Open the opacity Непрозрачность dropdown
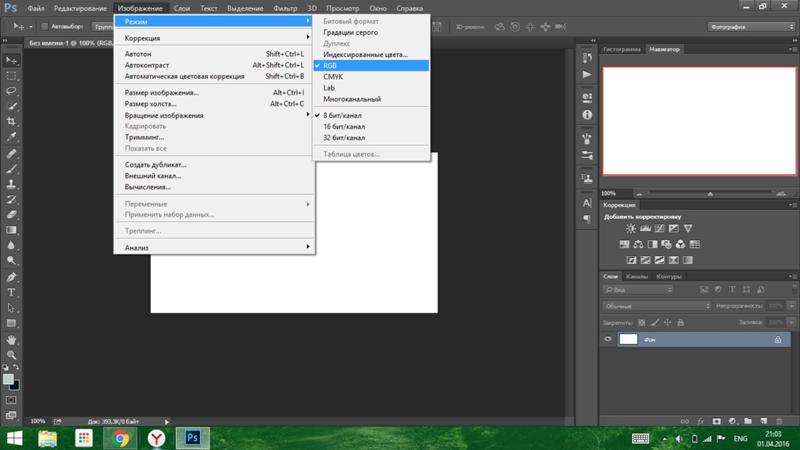Viewport: 800px width, 450px height. (x=791, y=306)
